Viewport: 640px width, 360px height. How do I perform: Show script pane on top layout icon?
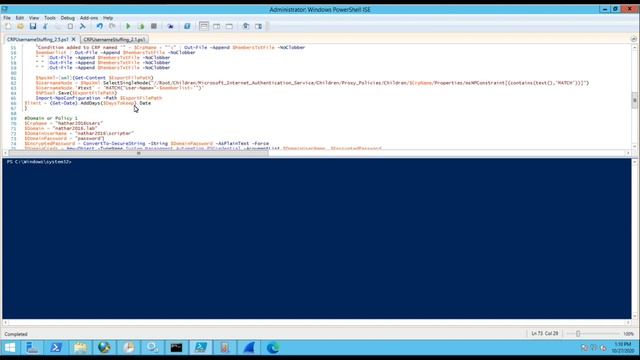204,26
